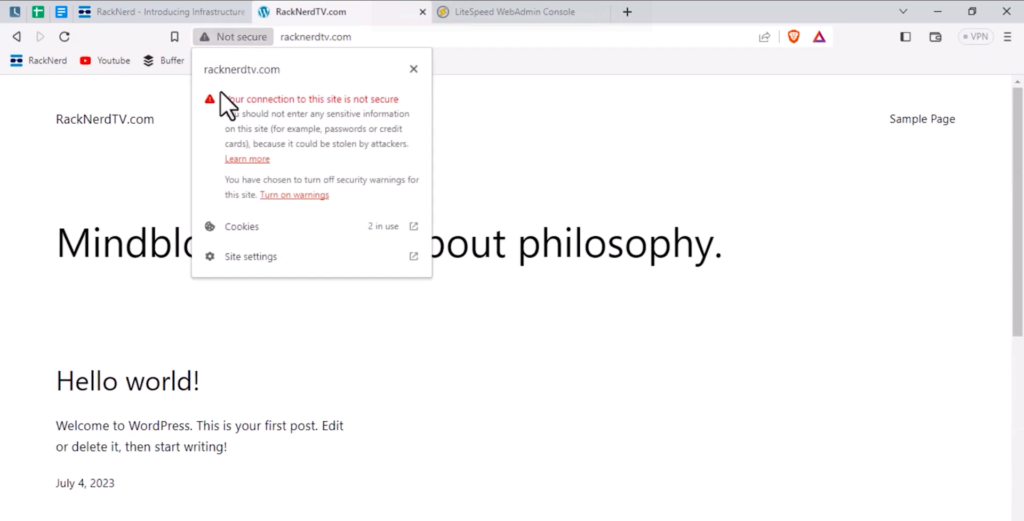Screen dimensions: 1024x521
Task: Open Brave Rewards triangle icon
Action: (819, 37)
